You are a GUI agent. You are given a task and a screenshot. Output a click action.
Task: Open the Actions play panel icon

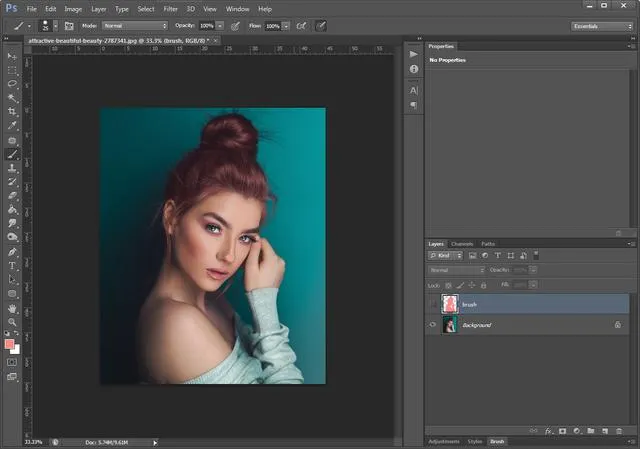click(x=413, y=54)
